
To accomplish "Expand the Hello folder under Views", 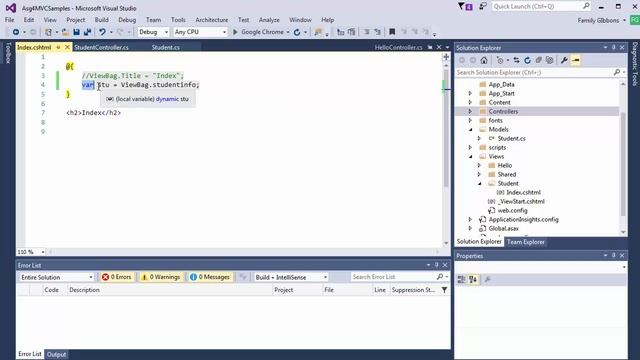I will (x=480, y=165).
